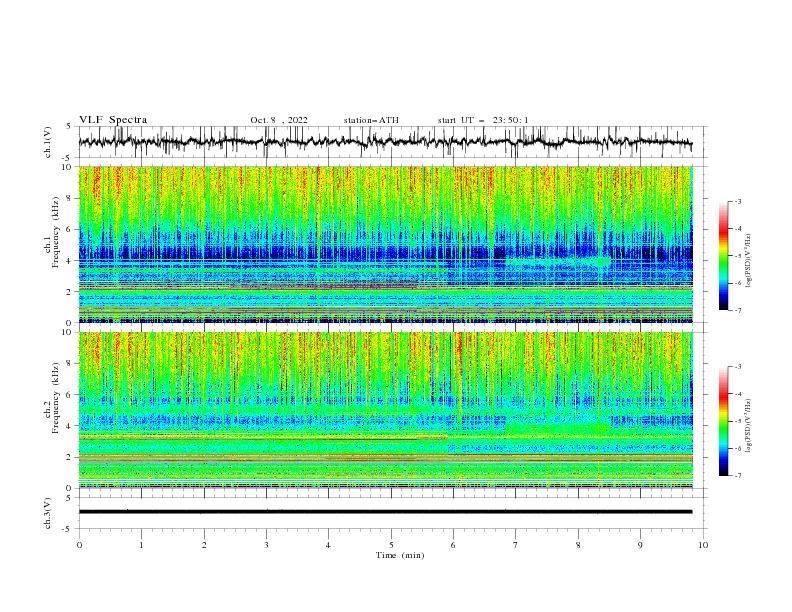Click the 'ch.3(V)' axis label

click(x=48, y=513)
